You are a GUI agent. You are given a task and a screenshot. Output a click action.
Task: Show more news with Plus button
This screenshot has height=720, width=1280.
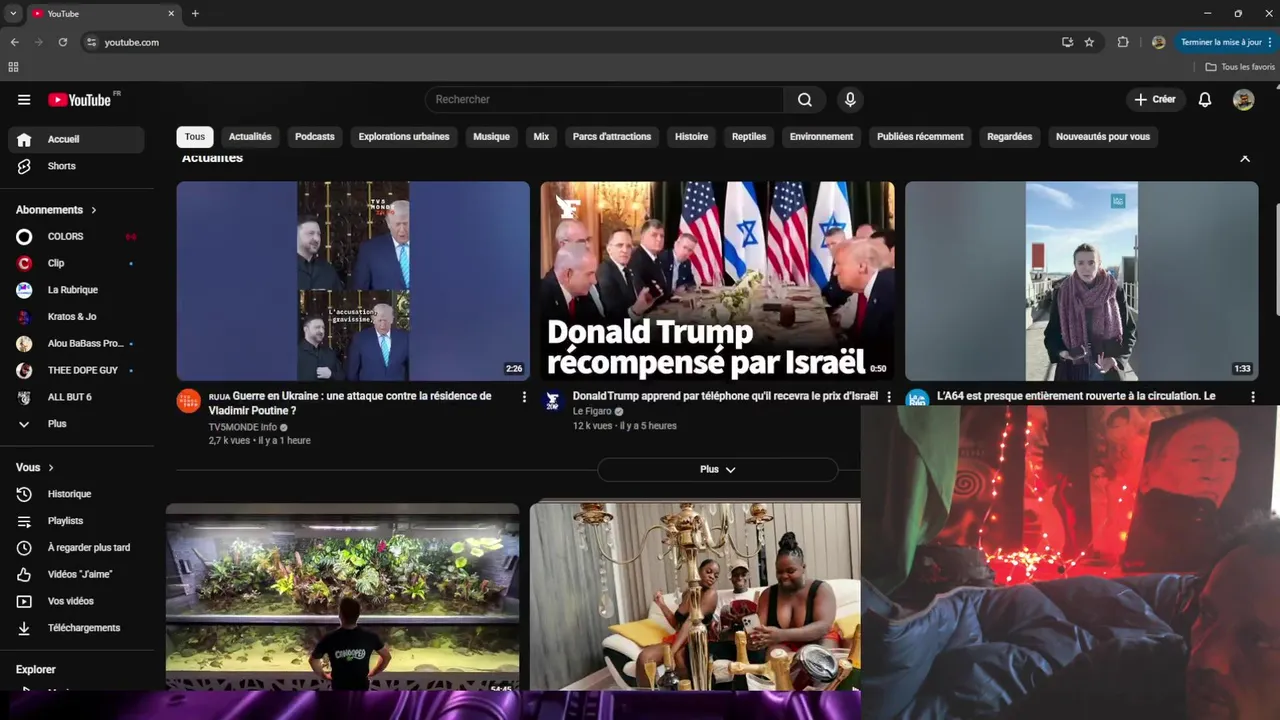(x=718, y=469)
